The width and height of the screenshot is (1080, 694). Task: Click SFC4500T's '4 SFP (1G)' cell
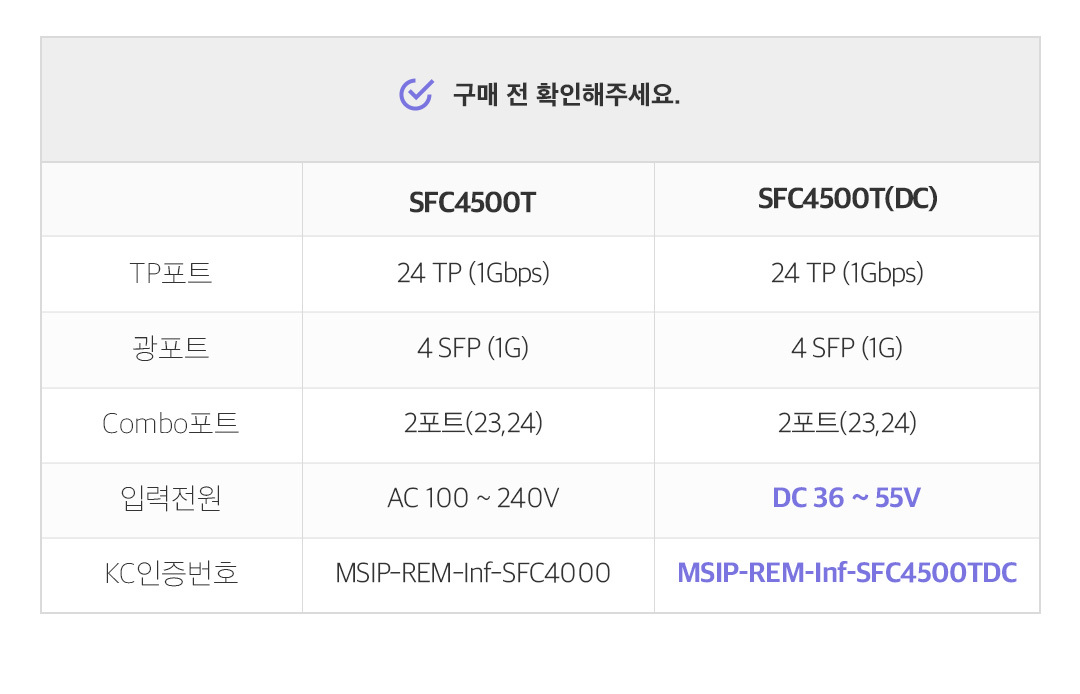point(473,348)
